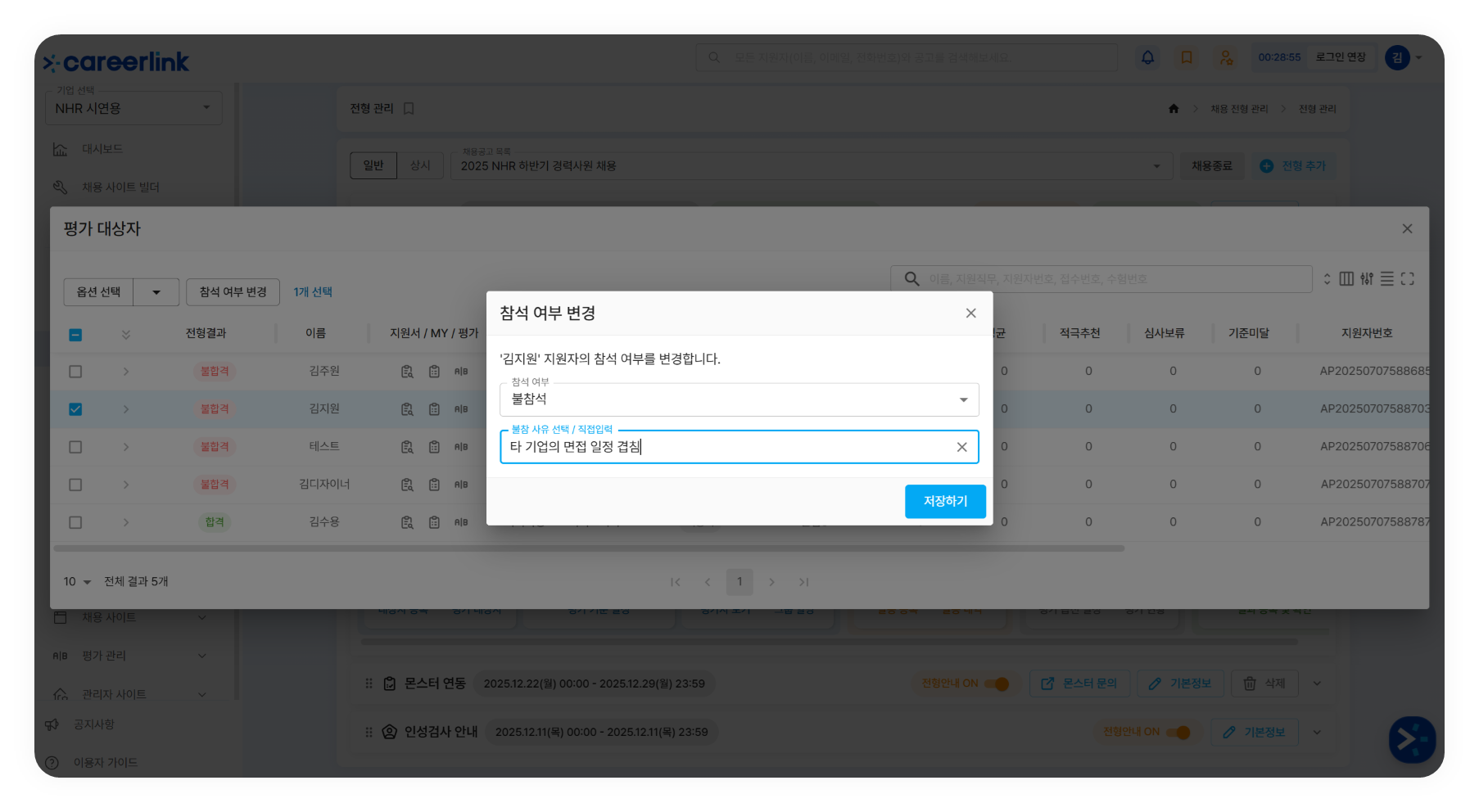1479x812 pixels.
Task: Open the MY clipboard icon for 김지원
Action: point(435,409)
